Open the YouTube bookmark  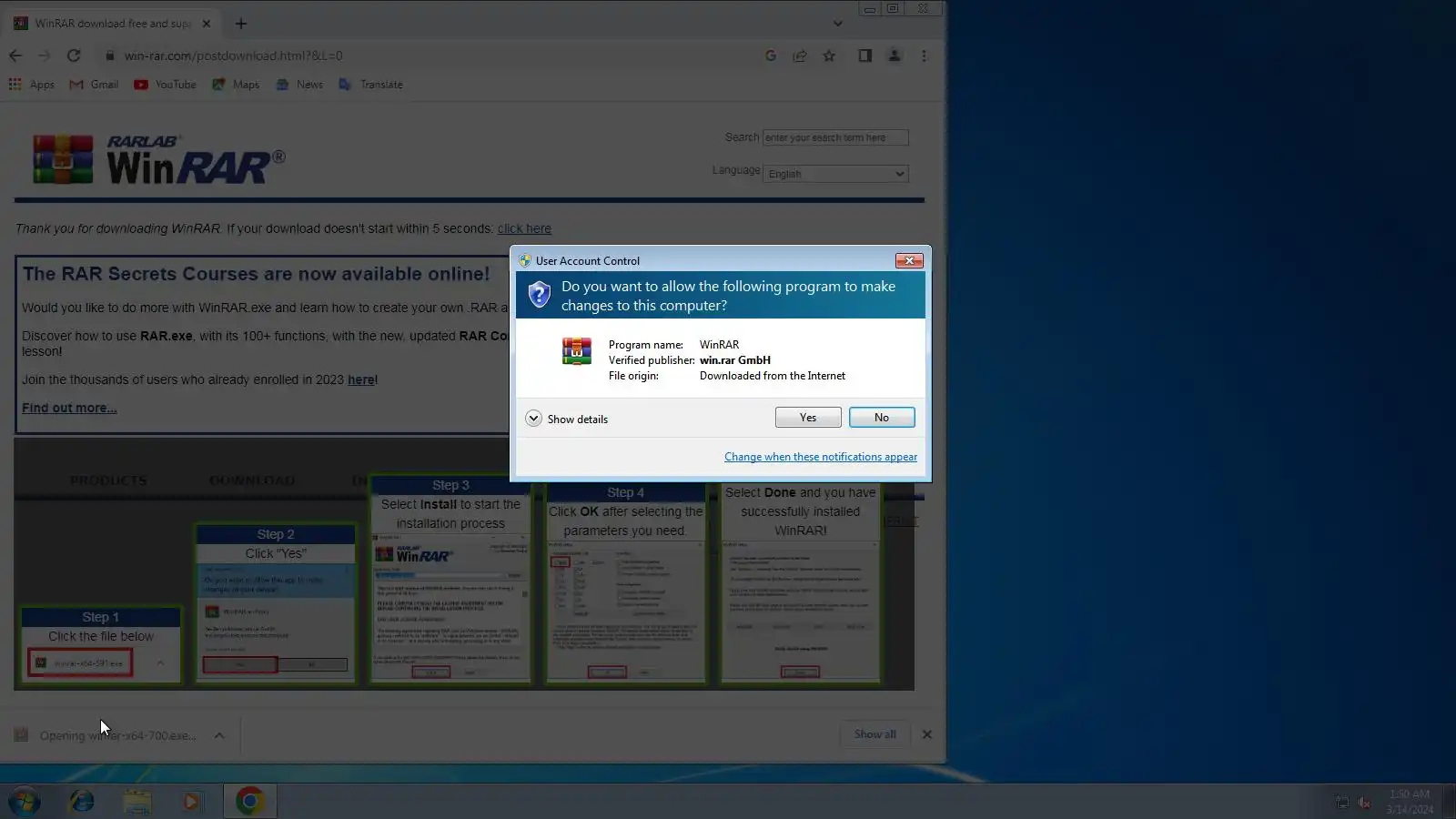click(165, 85)
